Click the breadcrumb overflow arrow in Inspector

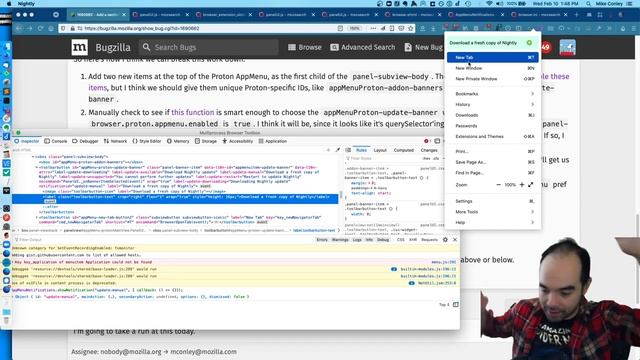pos(338,231)
